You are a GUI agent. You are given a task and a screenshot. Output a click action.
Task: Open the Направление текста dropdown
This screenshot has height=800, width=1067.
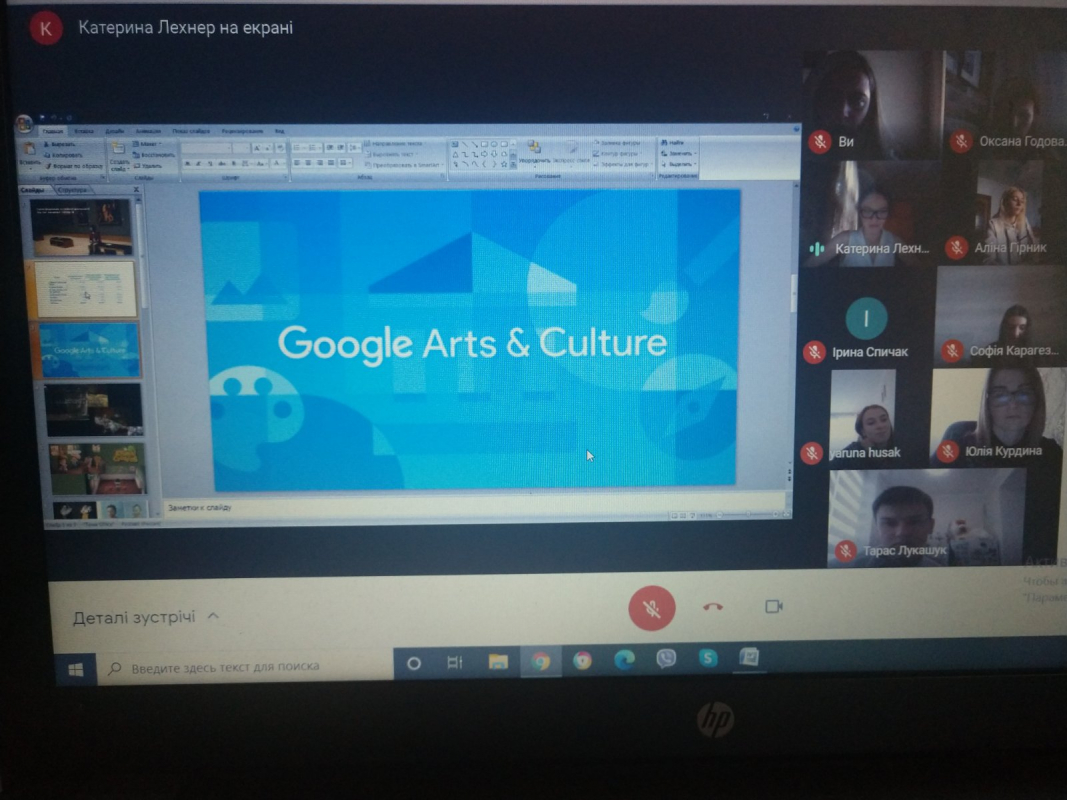pyautogui.click(x=395, y=144)
